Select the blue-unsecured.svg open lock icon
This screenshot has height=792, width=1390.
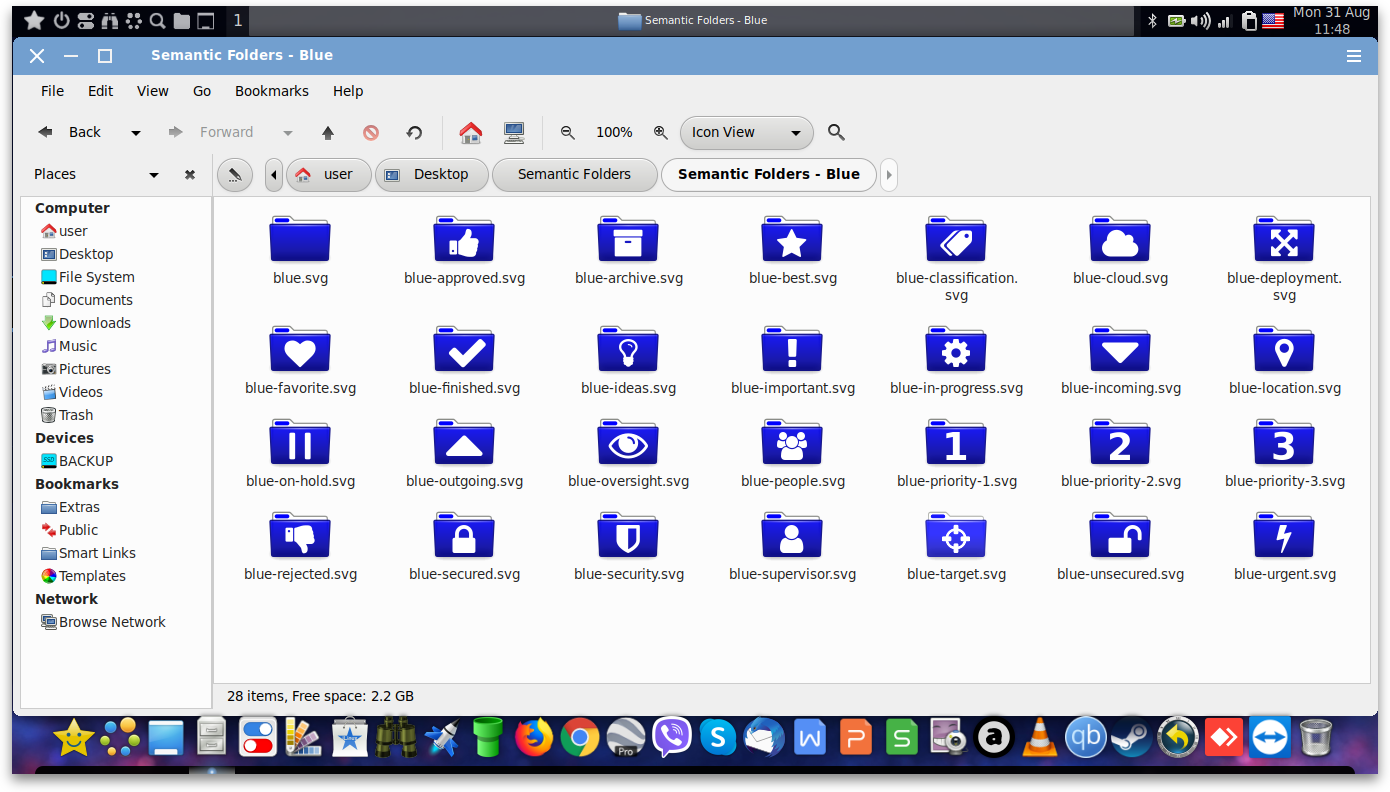1120,535
